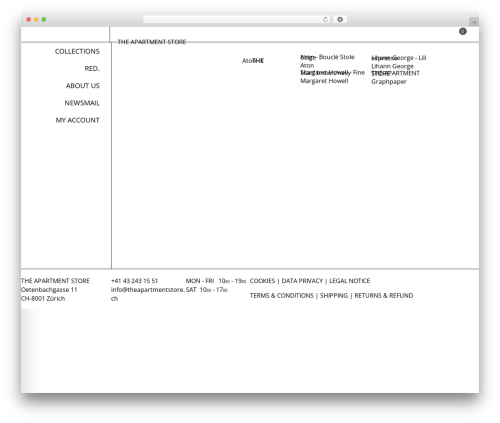Click THE APARTMENT STORE footer name
Viewport: 500px width, 423px height.
(x=55, y=281)
